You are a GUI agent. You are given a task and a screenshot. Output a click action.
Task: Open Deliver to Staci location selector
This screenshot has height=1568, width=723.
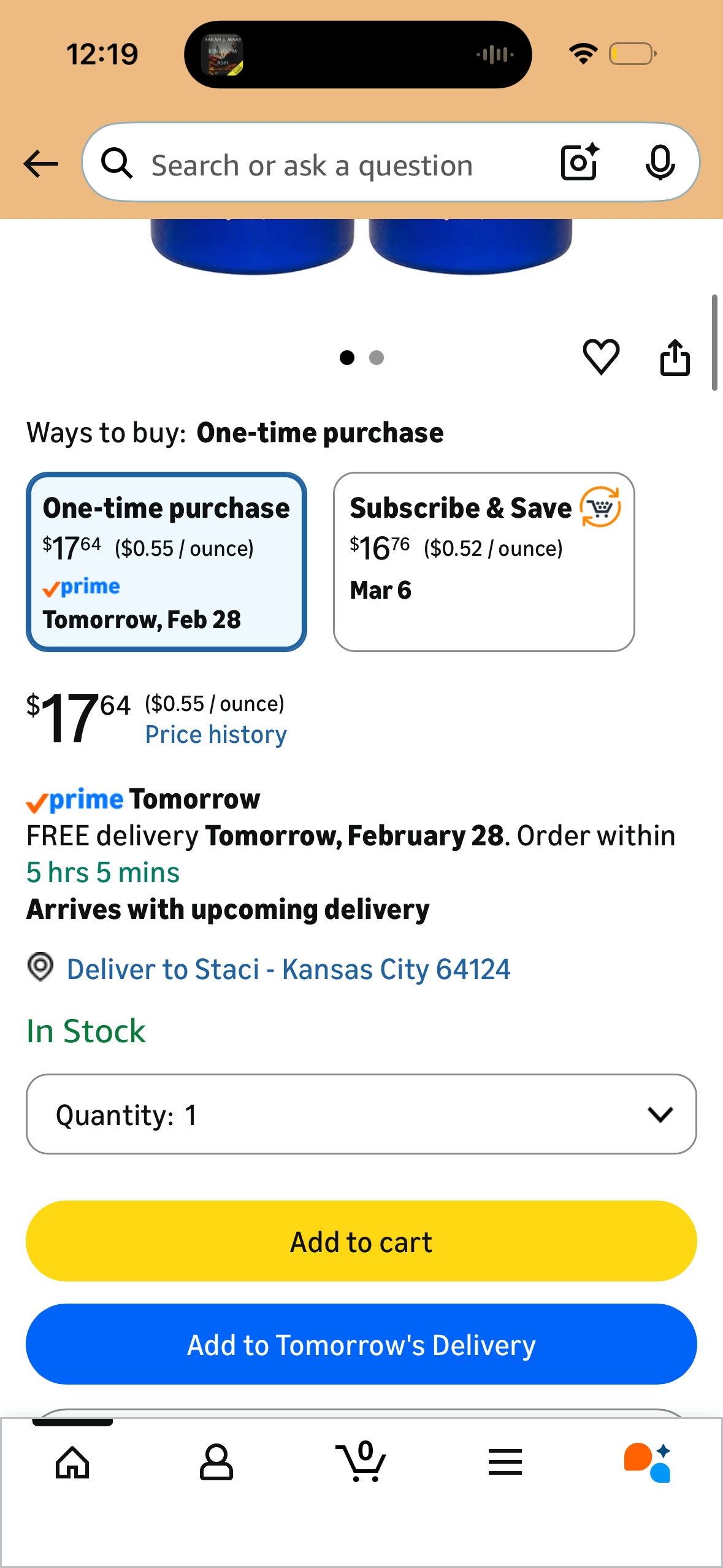[288, 969]
